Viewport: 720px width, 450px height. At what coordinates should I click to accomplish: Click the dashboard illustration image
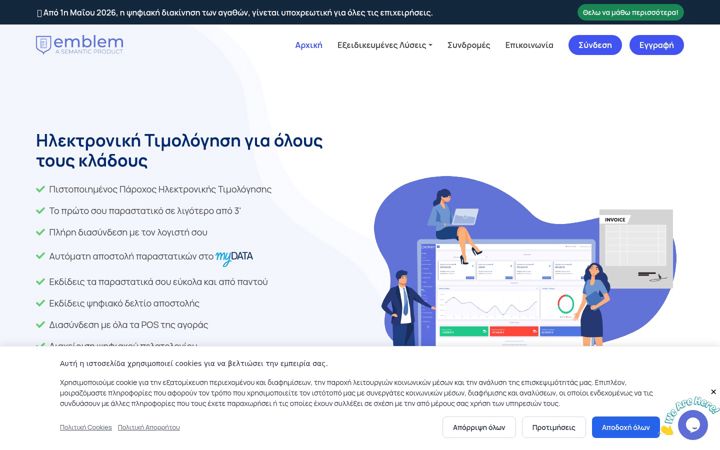523,261
